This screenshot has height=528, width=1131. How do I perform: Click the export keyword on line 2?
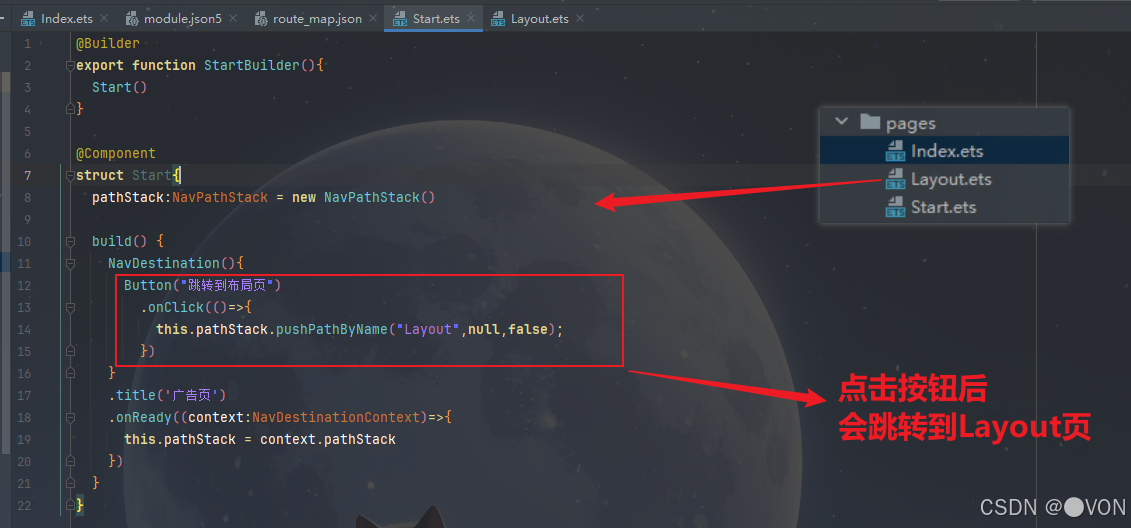click(x=100, y=65)
